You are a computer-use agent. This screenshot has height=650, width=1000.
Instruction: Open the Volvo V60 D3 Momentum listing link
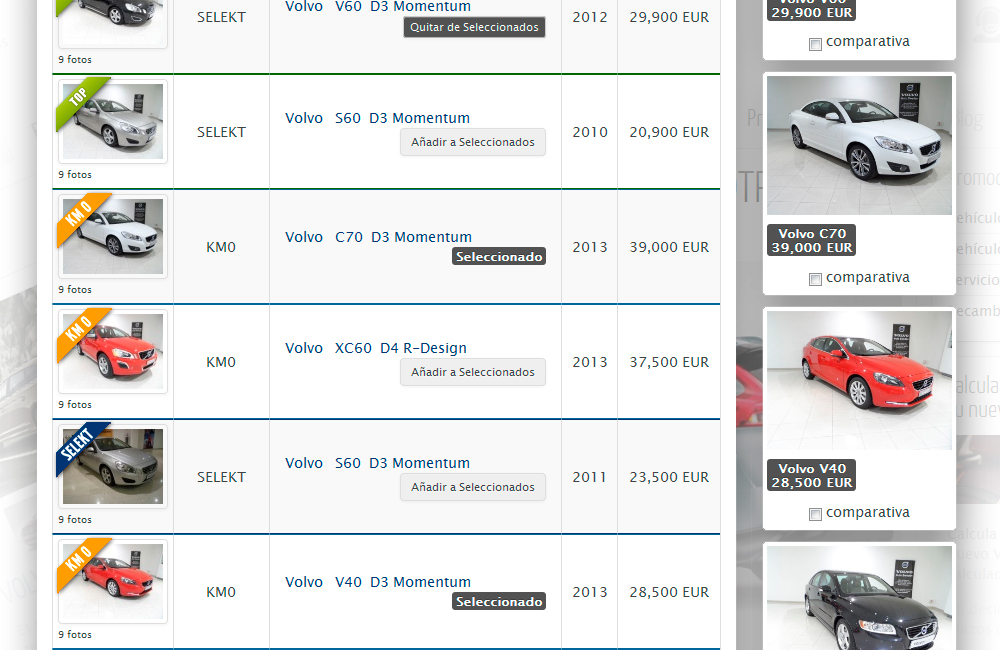tap(378, 6)
